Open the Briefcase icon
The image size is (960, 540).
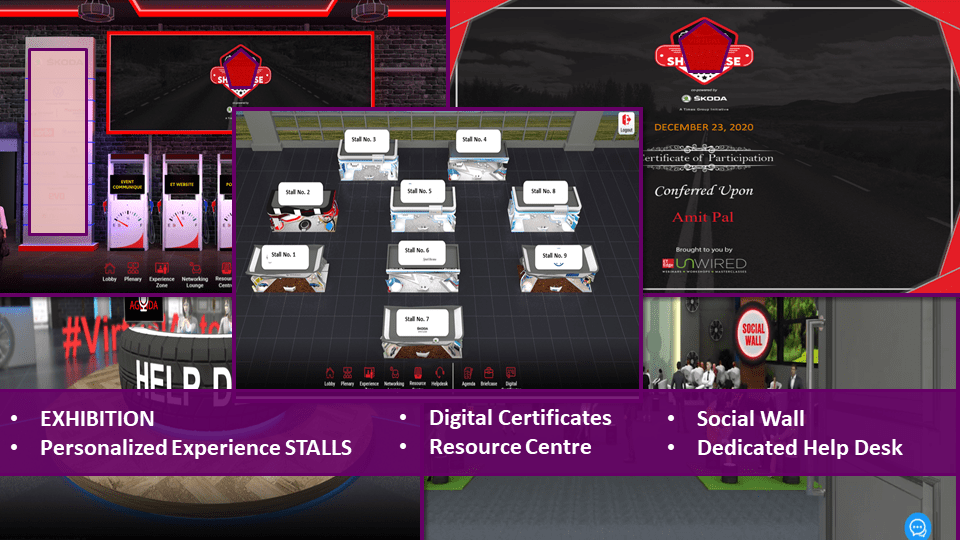point(488,374)
